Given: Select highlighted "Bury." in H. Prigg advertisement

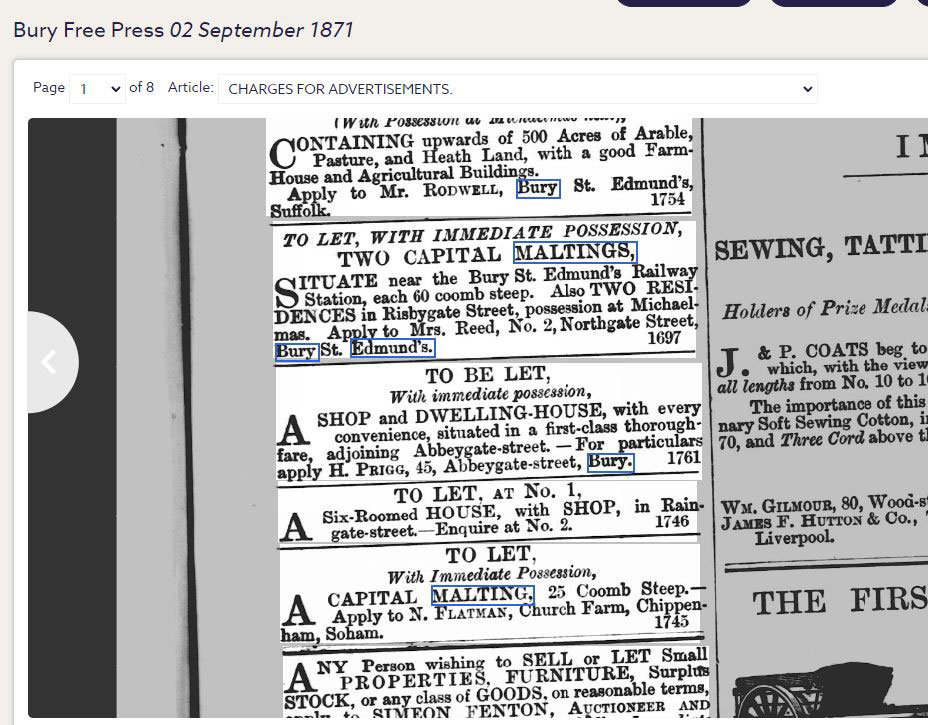Looking at the screenshot, I should 610,462.
